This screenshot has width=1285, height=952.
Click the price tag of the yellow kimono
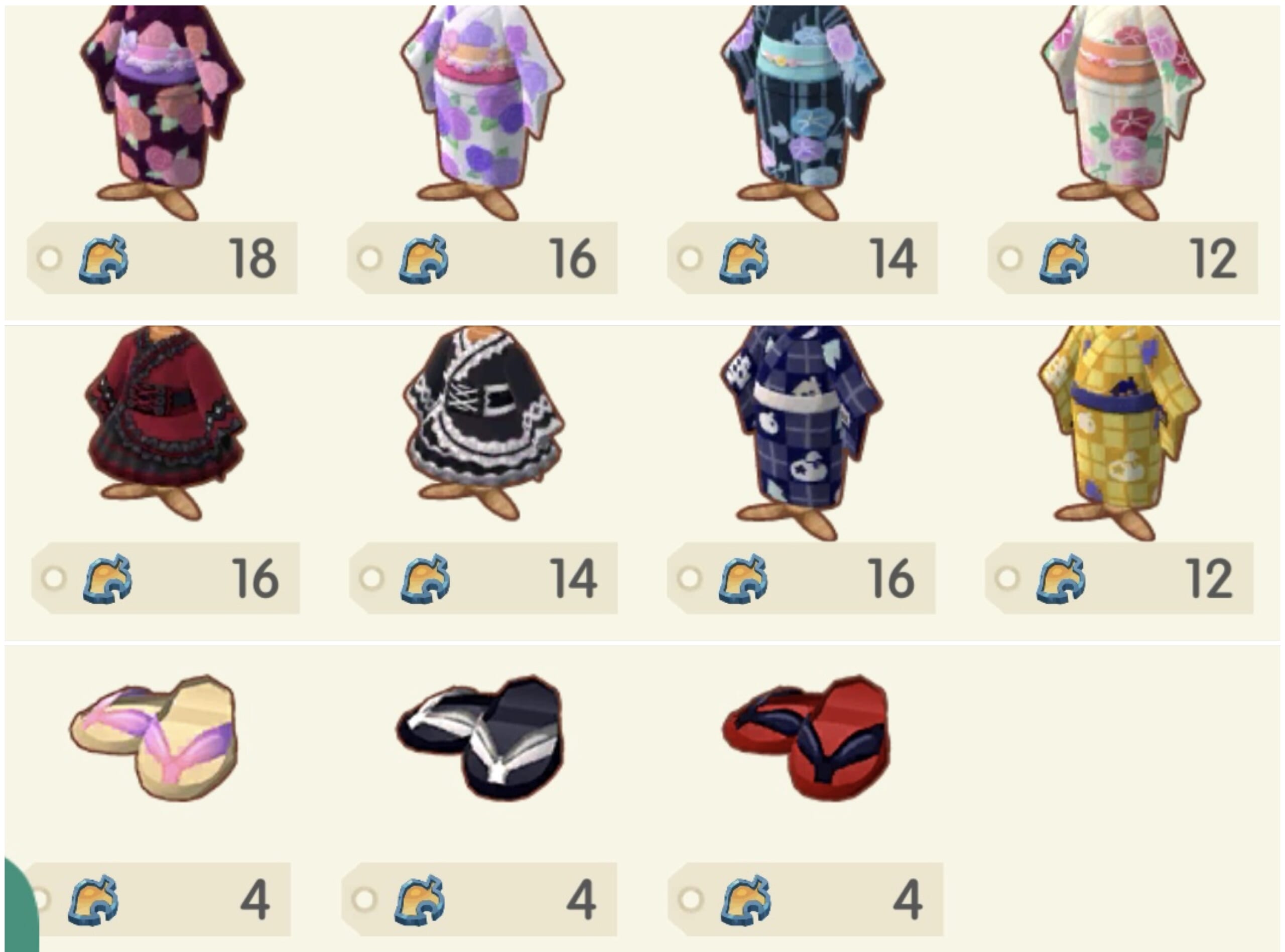coord(1119,578)
